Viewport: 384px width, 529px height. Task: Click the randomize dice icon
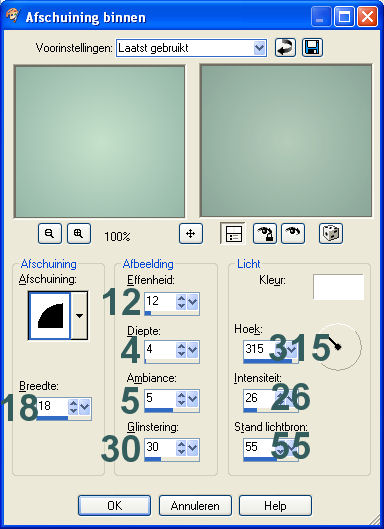tap(331, 233)
